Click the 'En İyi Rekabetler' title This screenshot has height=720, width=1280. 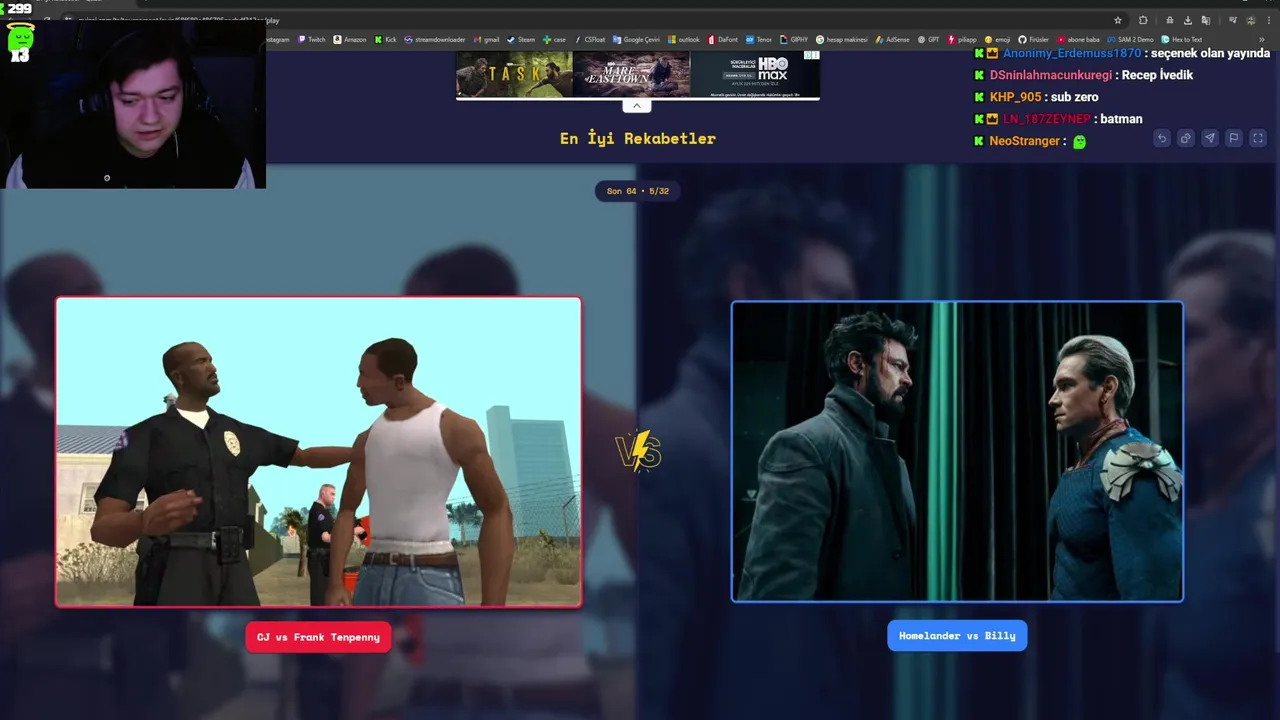[638, 138]
